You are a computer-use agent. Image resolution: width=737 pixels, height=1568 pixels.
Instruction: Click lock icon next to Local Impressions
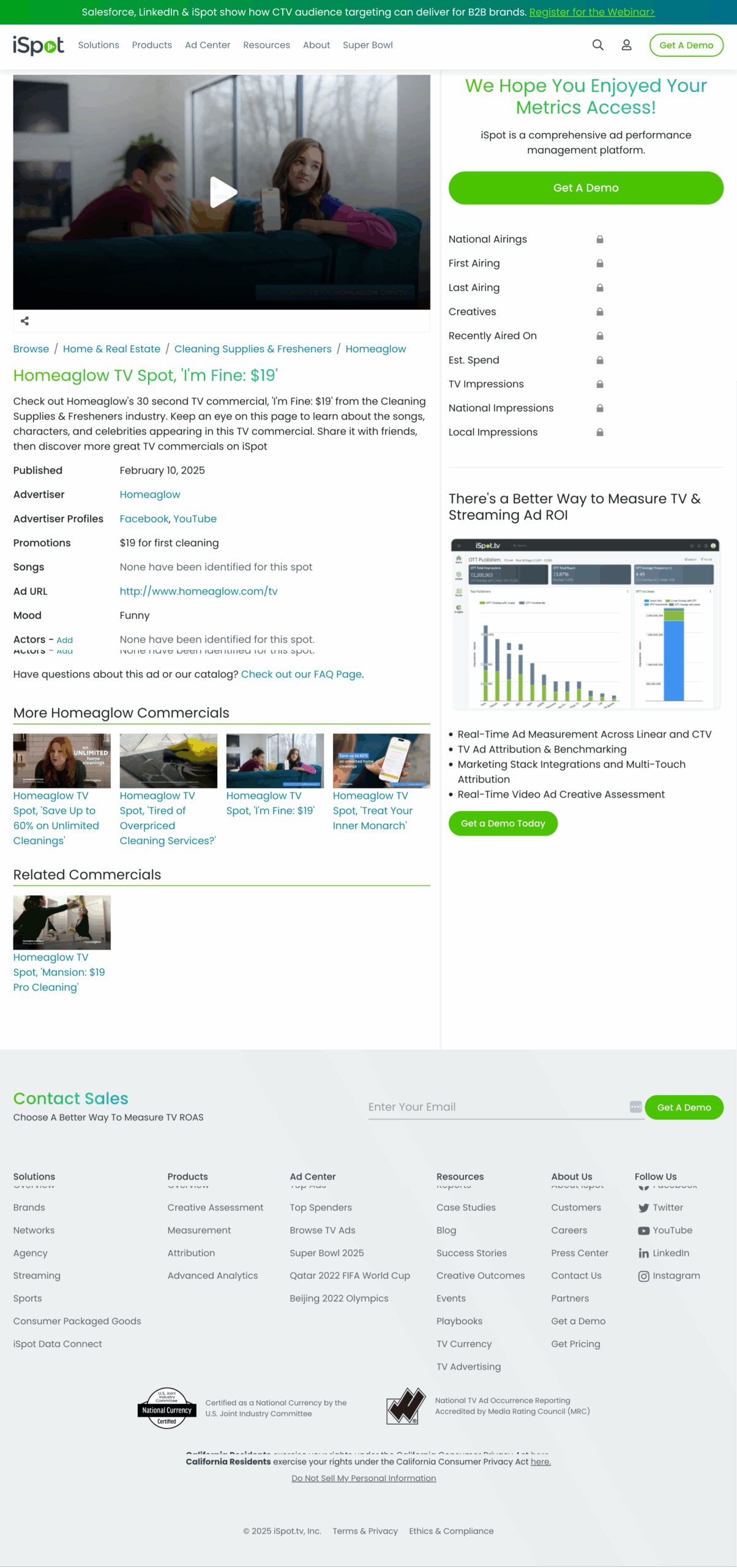click(x=600, y=432)
